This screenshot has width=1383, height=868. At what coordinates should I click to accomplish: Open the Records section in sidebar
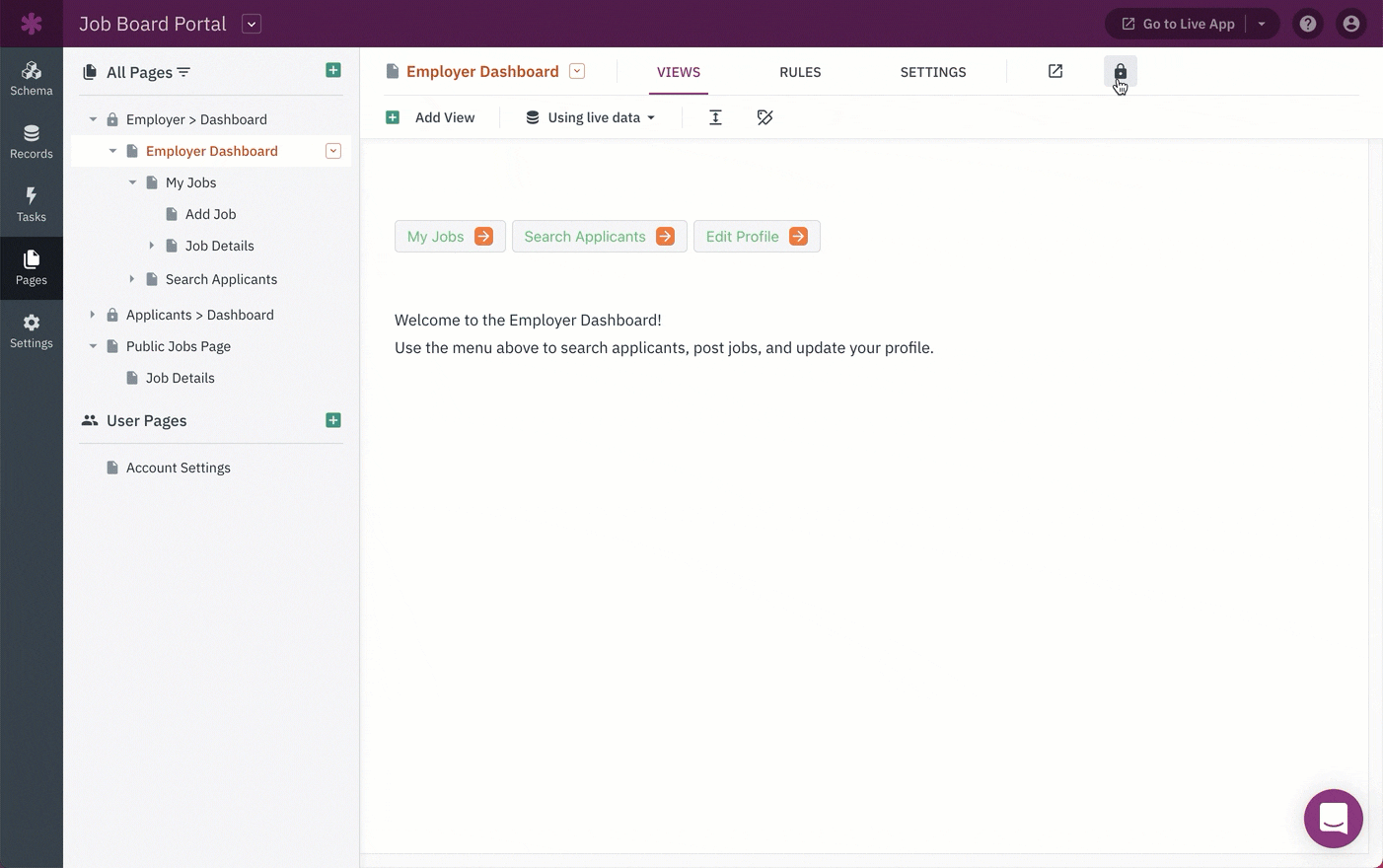tap(32, 141)
